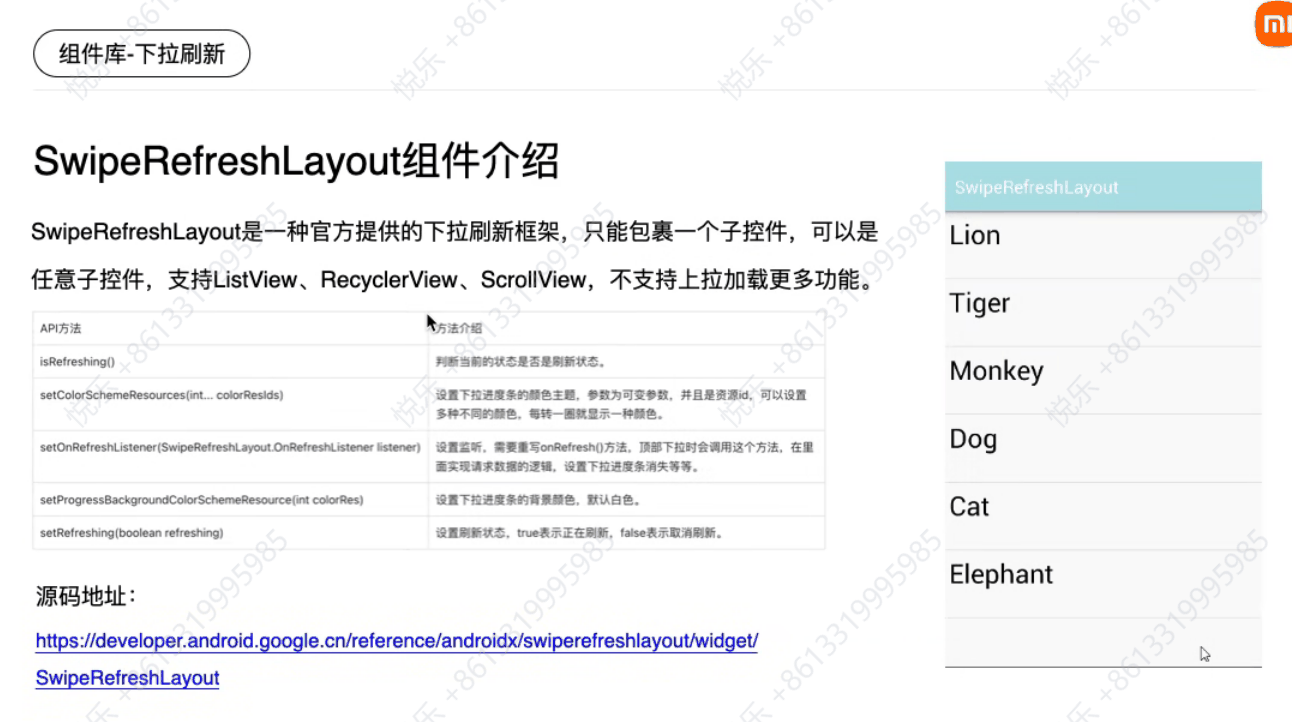The image size is (1292, 722).
Task: Click the setColorSchemeResources method cell
Action: click(230, 405)
